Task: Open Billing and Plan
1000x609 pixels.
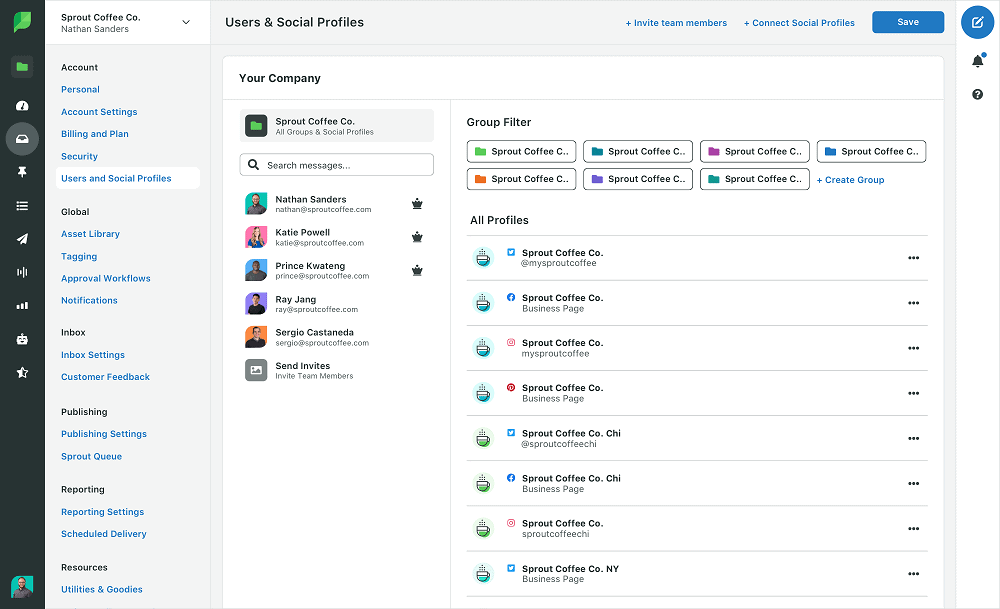Action: (94, 134)
